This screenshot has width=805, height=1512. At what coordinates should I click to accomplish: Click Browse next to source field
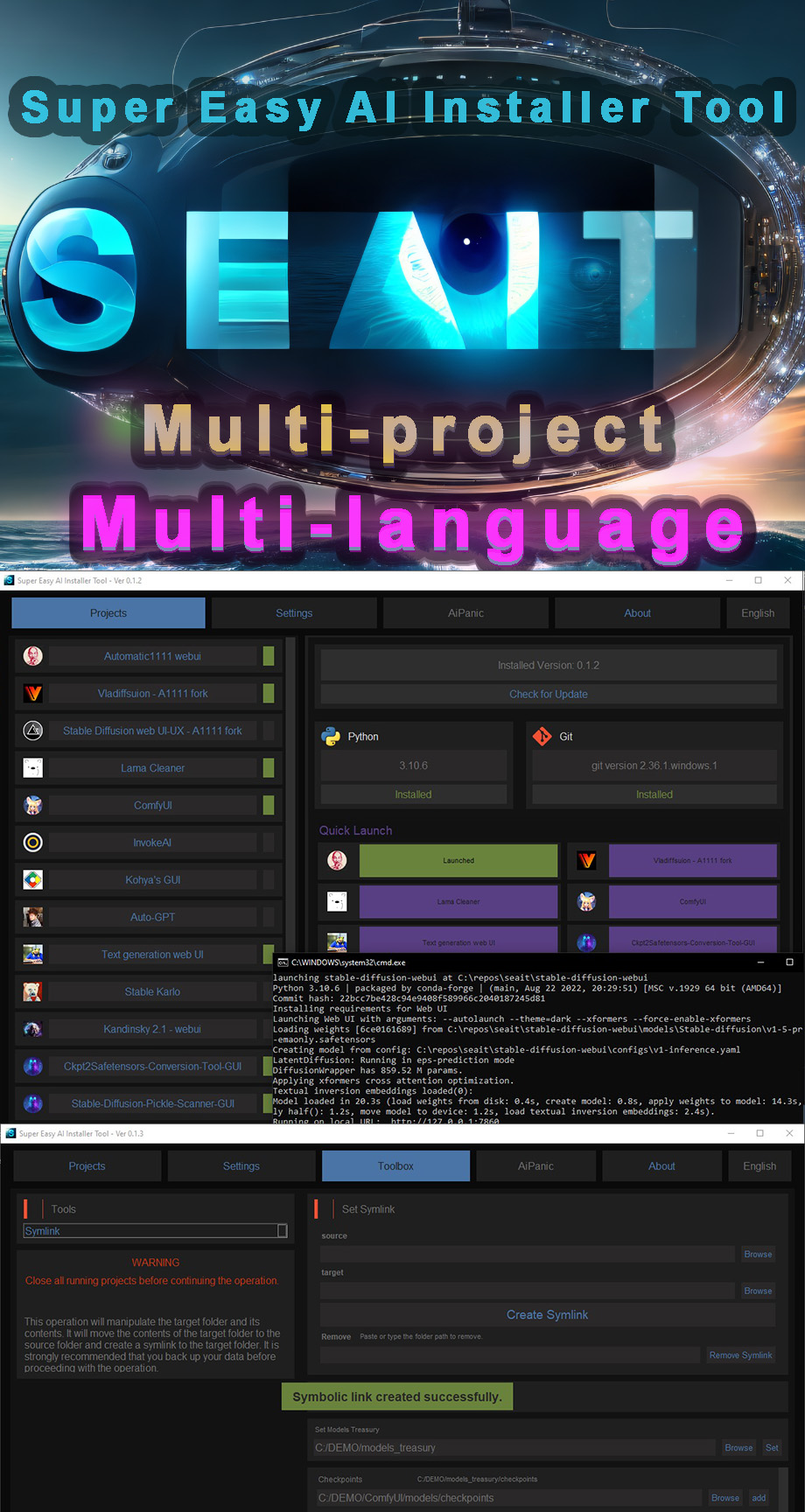758,1255
